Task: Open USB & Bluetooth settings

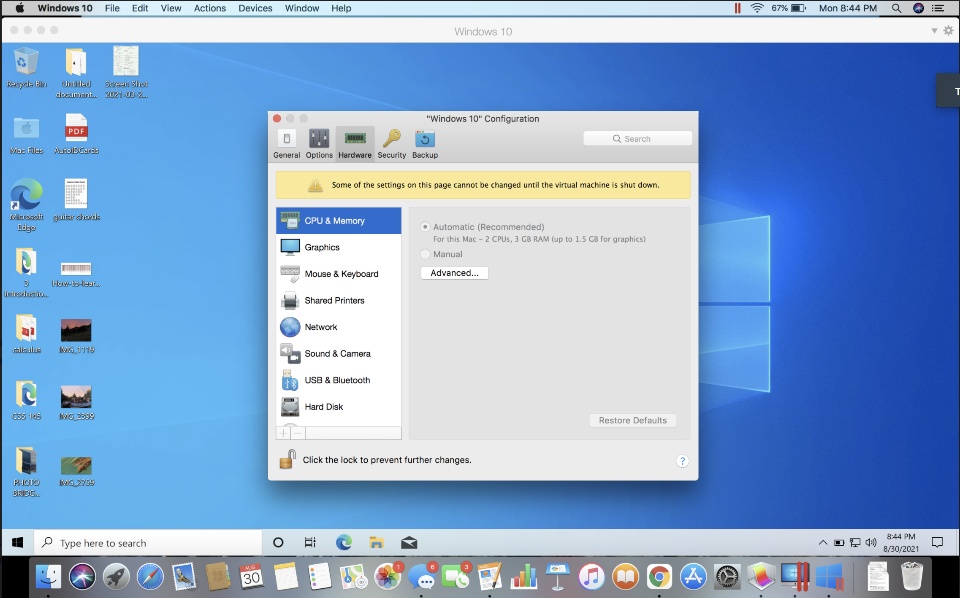Action: pos(339,380)
